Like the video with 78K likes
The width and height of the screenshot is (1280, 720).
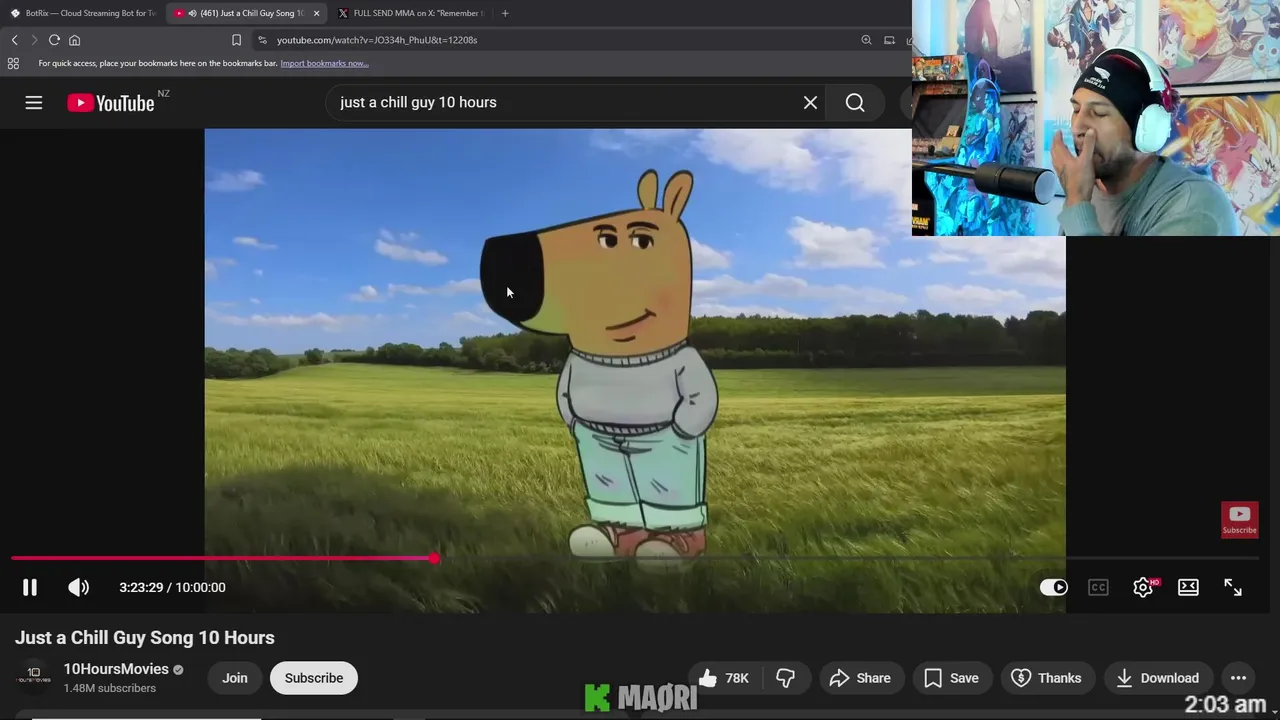(x=725, y=677)
